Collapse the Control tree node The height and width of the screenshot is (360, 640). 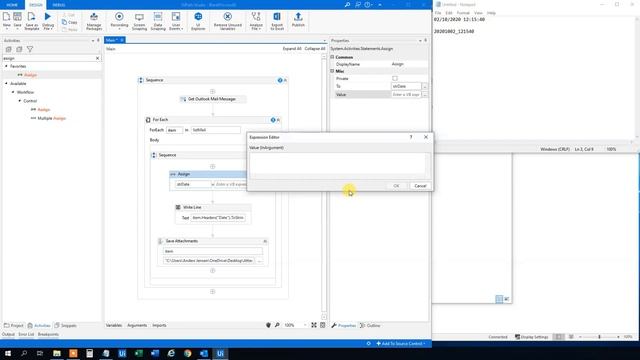tap(20, 101)
